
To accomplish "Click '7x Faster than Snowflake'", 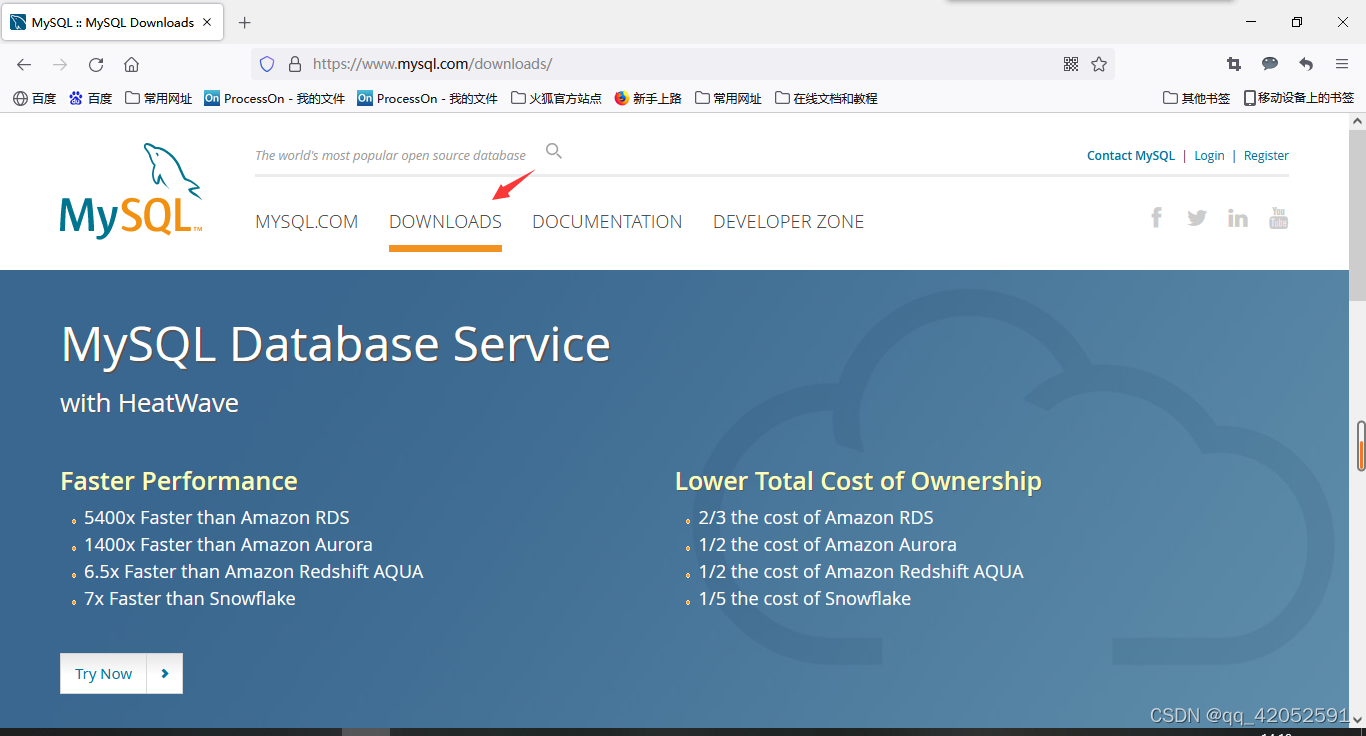I will 190,599.
